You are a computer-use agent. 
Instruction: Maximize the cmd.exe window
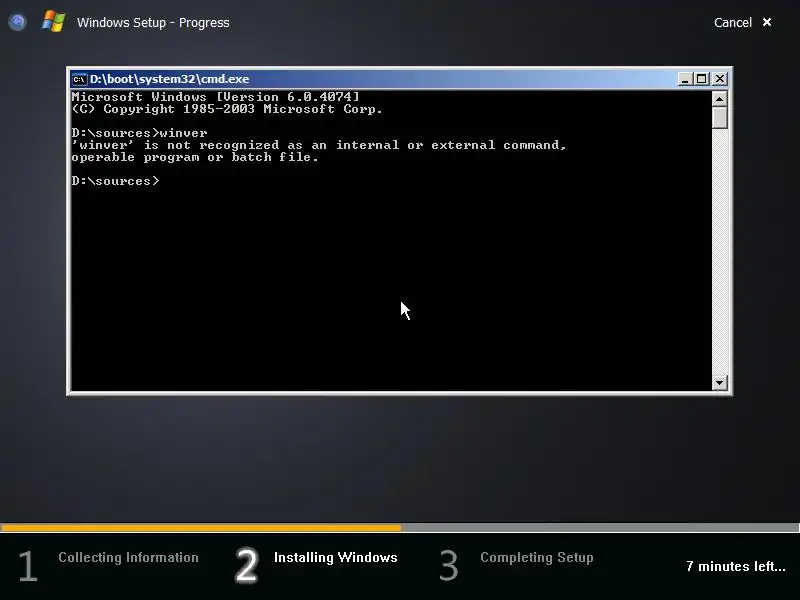click(x=702, y=79)
